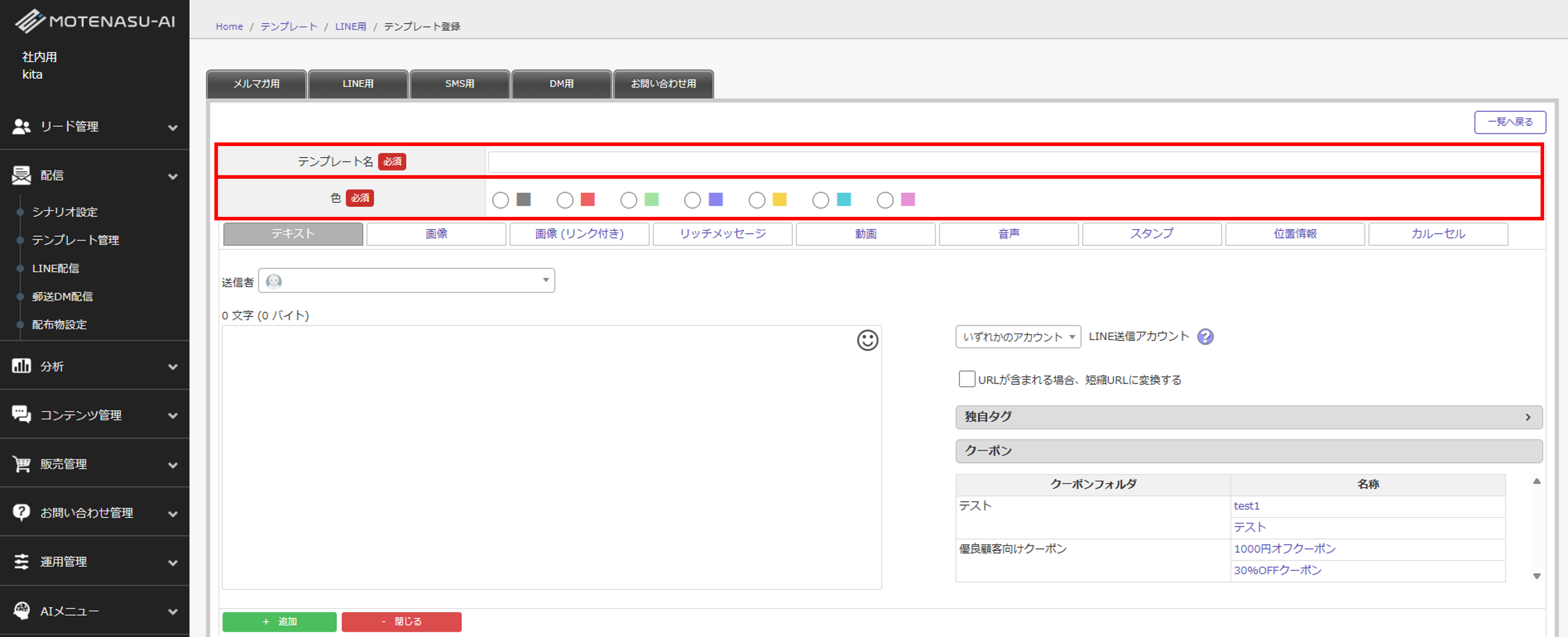Click the リード管理 people icon in sidebar

(21, 126)
